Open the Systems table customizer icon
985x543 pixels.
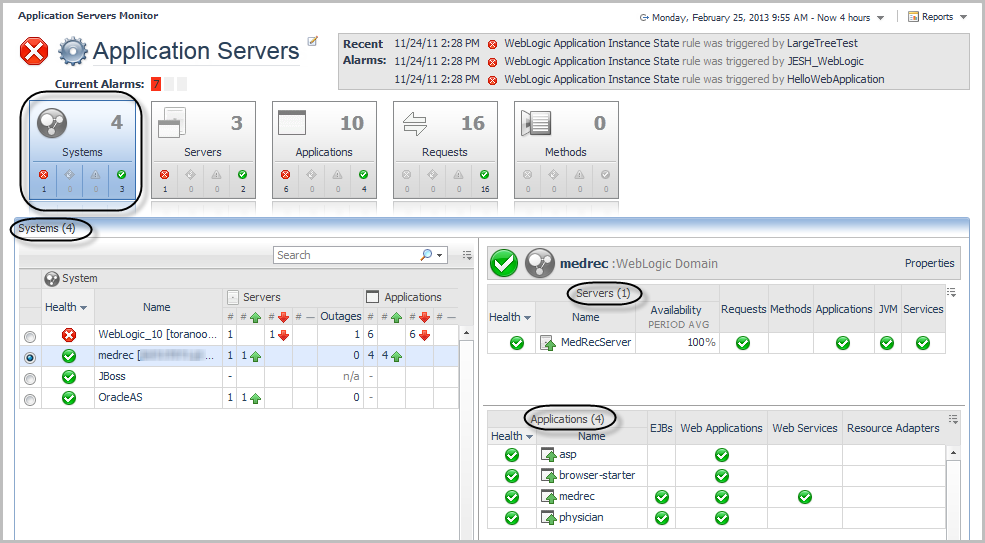[467, 255]
